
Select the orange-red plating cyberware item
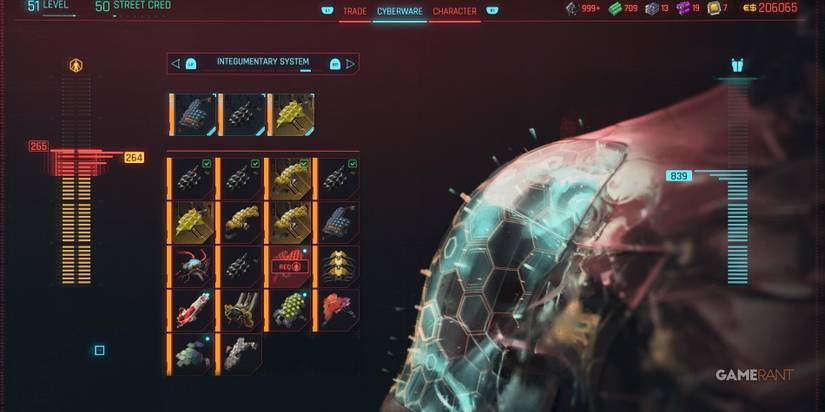tap(337, 310)
